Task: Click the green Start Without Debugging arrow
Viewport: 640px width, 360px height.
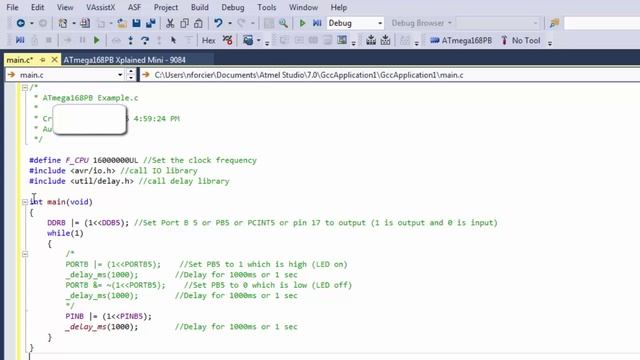Action: [x=302, y=23]
